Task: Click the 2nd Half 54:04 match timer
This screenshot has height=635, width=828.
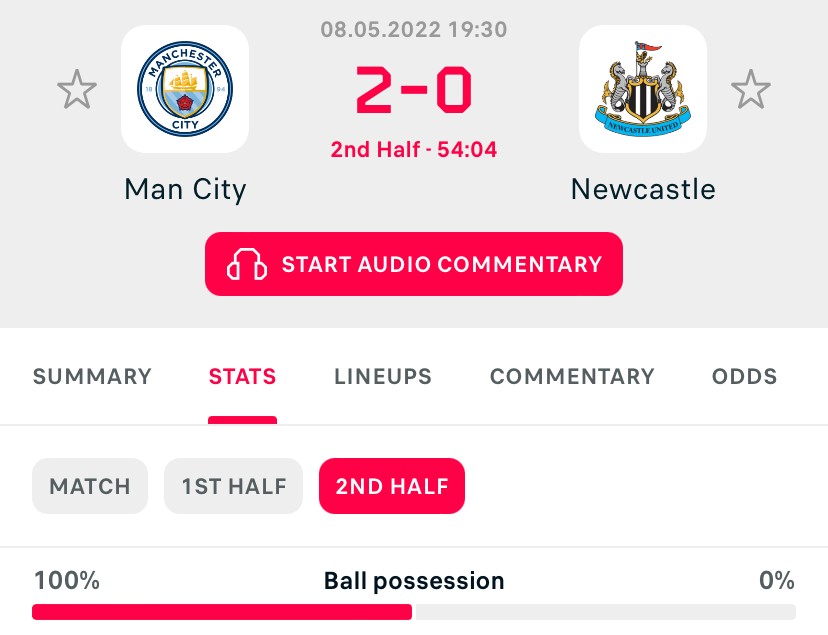Action: 414,150
